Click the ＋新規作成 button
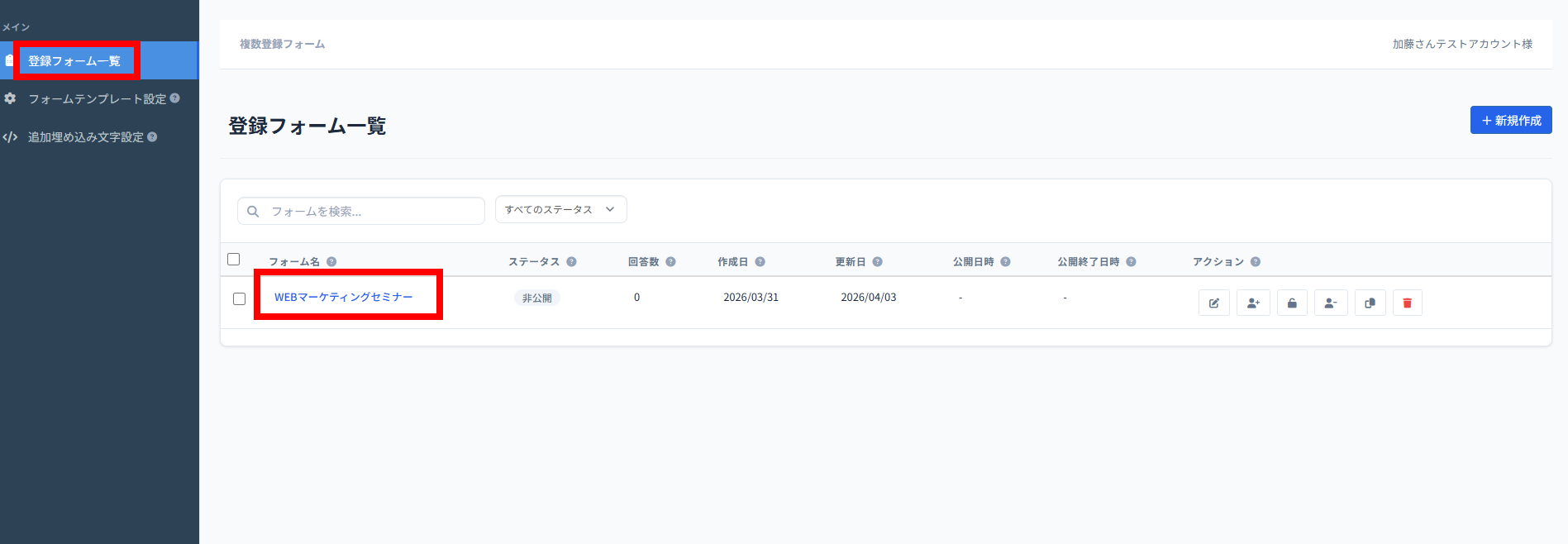This screenshot has height=544, width=1568. (1510, 121)
